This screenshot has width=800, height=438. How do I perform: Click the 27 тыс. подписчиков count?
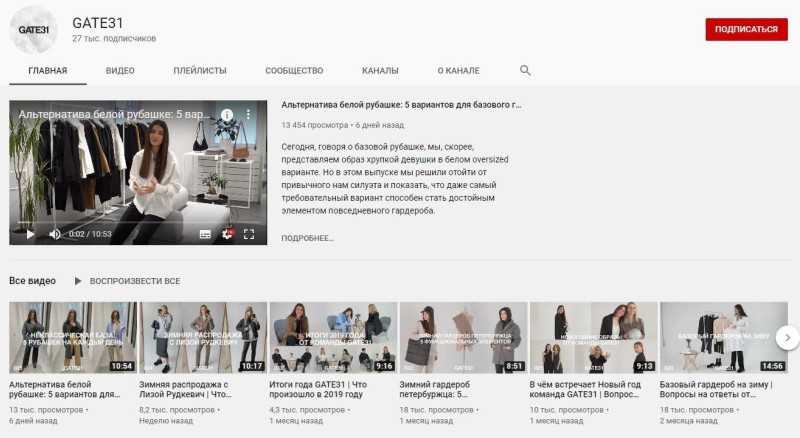(x=114, y=38)
